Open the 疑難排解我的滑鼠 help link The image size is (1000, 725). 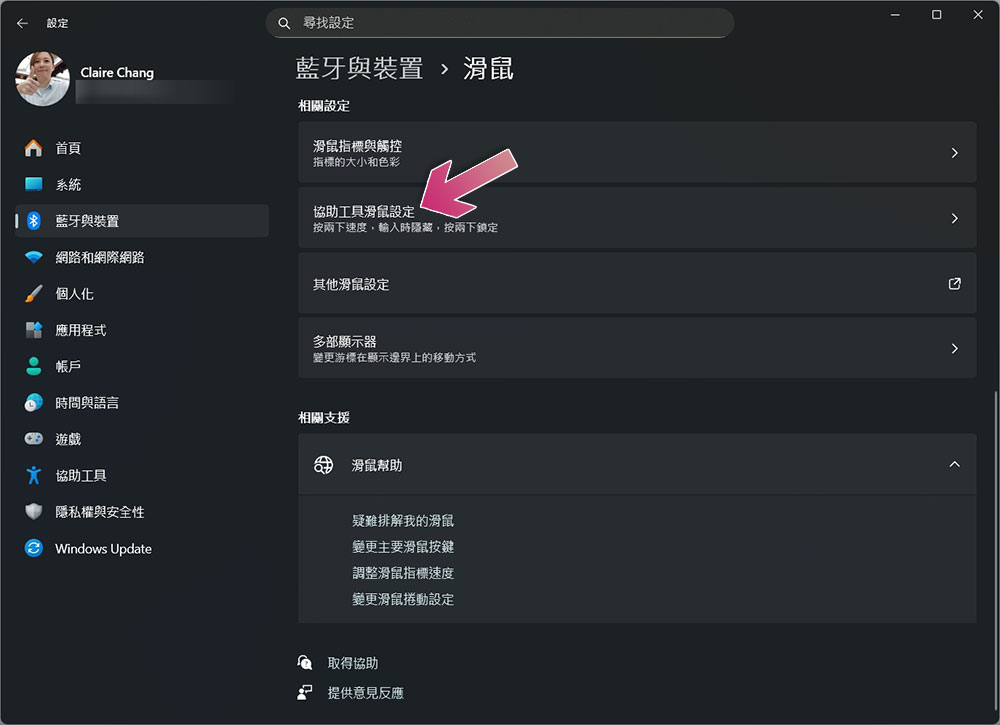[402, 520]
